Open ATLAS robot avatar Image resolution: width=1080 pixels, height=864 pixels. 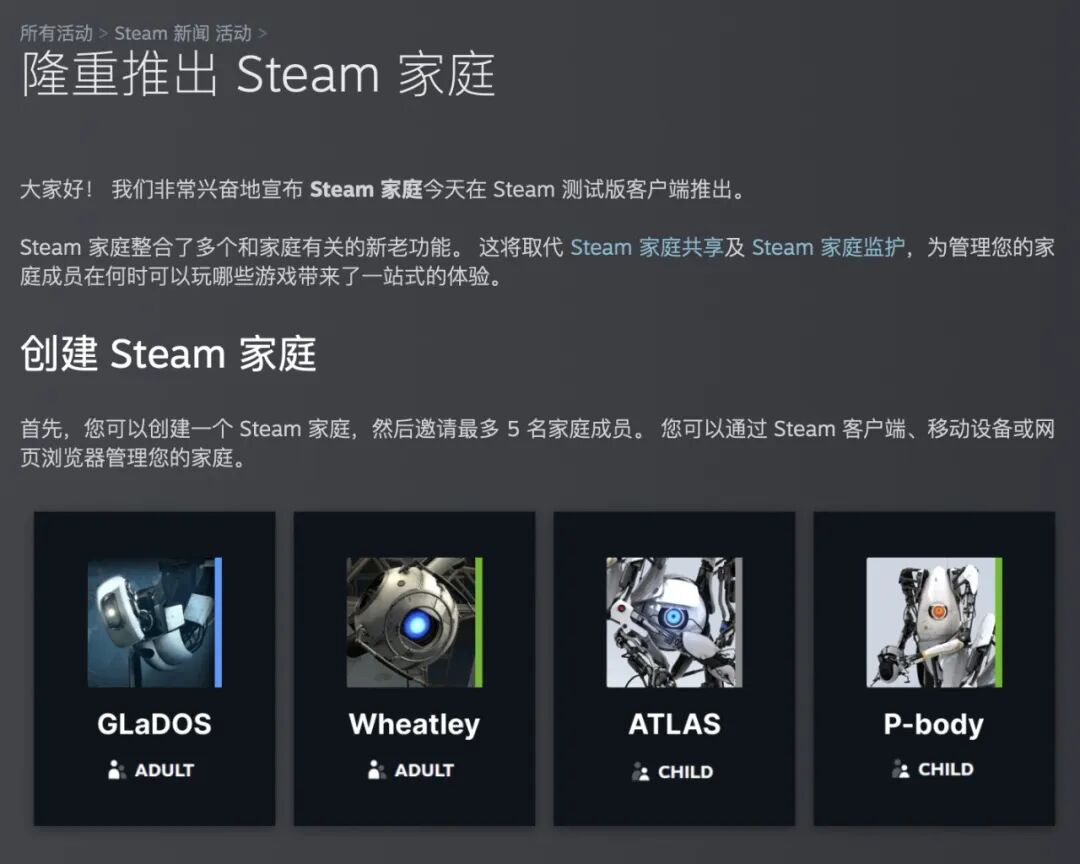674,622
